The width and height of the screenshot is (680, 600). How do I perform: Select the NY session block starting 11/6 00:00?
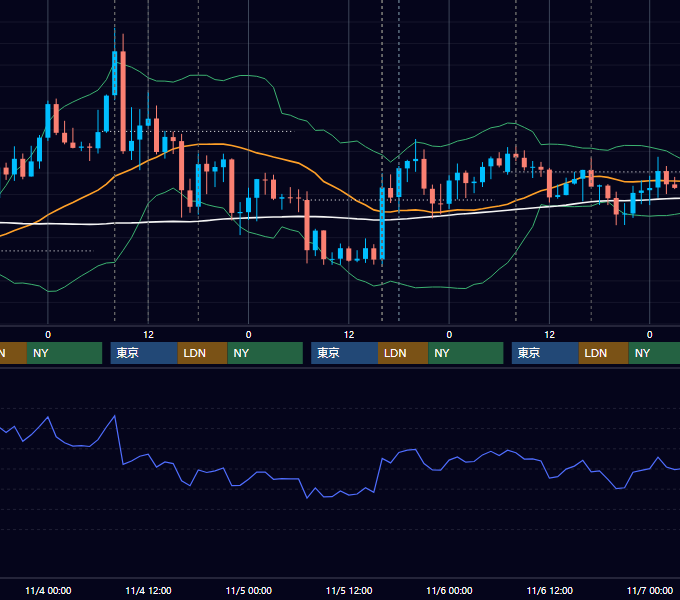(x=466, y=353)
